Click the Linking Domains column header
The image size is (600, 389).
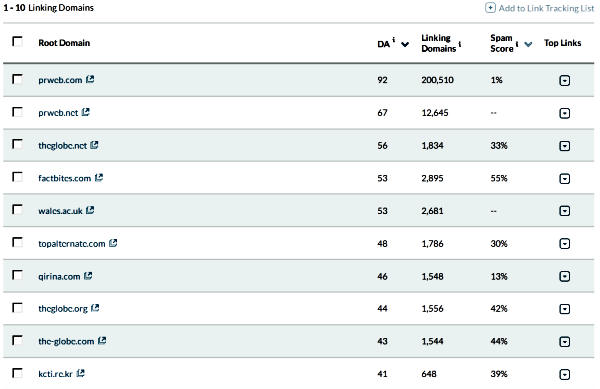point(439,43)
